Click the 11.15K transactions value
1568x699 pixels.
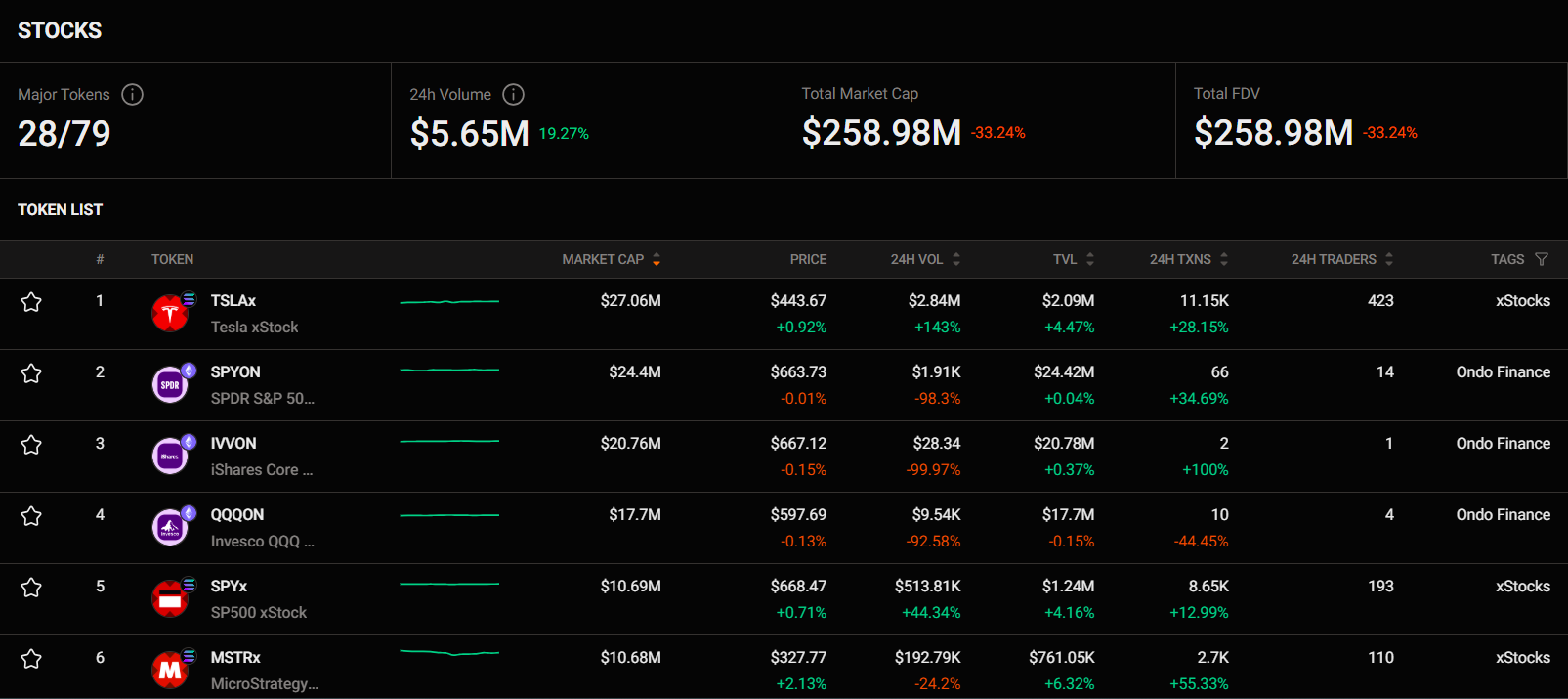pos(1205,301)
